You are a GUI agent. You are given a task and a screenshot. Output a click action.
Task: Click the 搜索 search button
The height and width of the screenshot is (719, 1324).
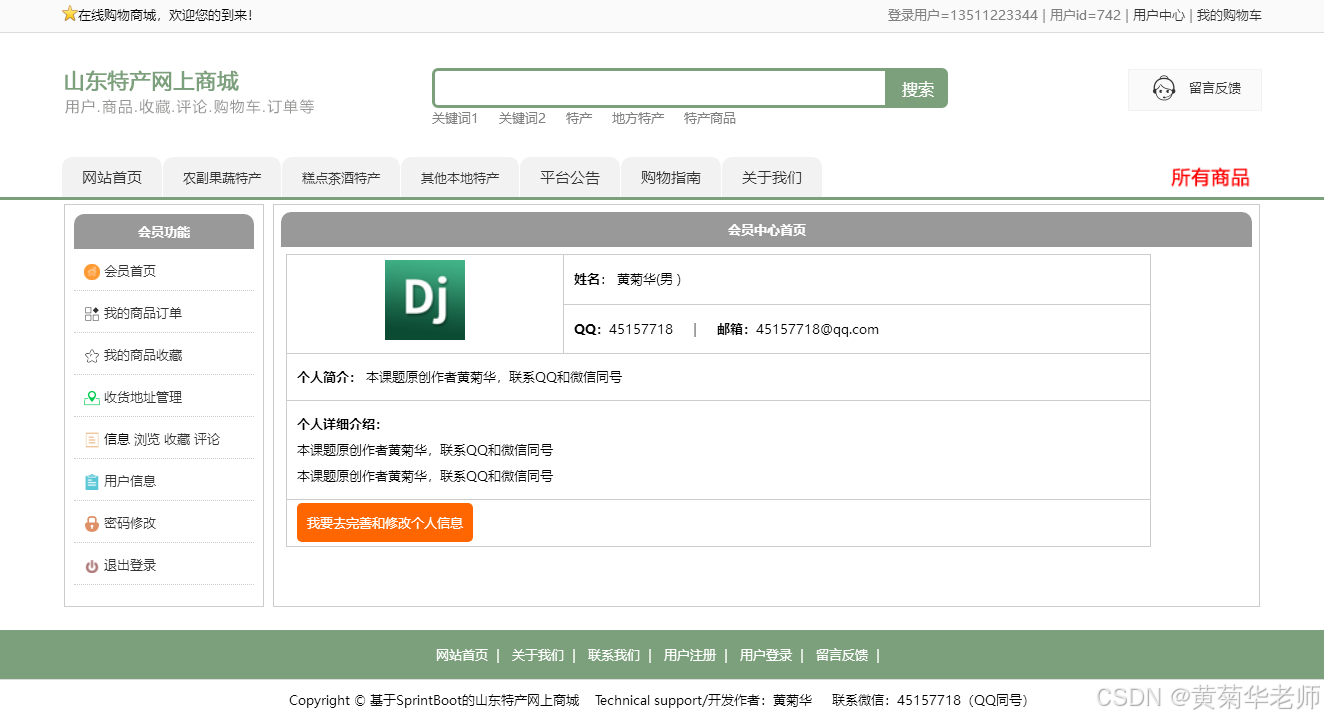pos(917,89)
